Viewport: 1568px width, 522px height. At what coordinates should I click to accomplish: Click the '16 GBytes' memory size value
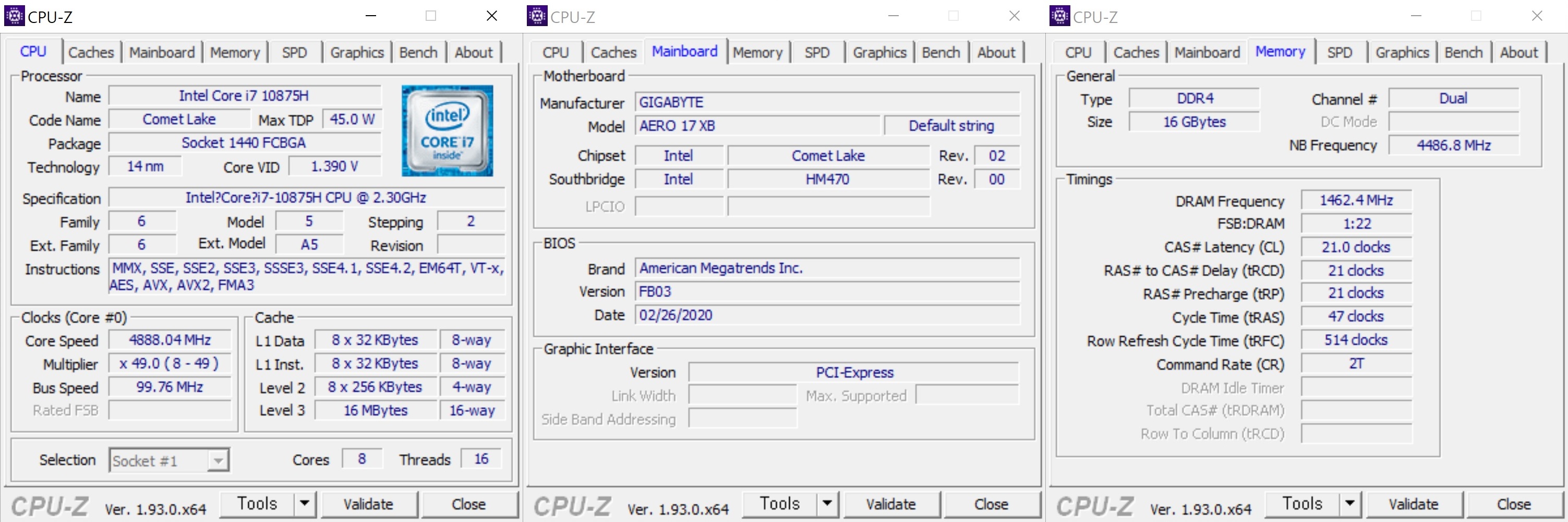click(1195, 122)
